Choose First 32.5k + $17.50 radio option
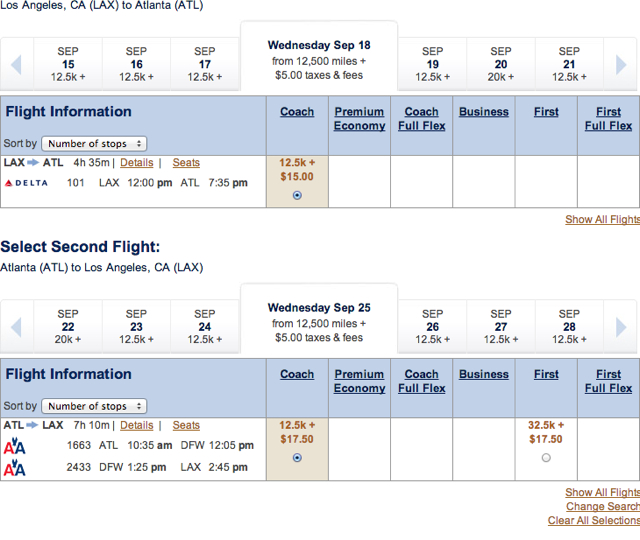 coord(546,458)
